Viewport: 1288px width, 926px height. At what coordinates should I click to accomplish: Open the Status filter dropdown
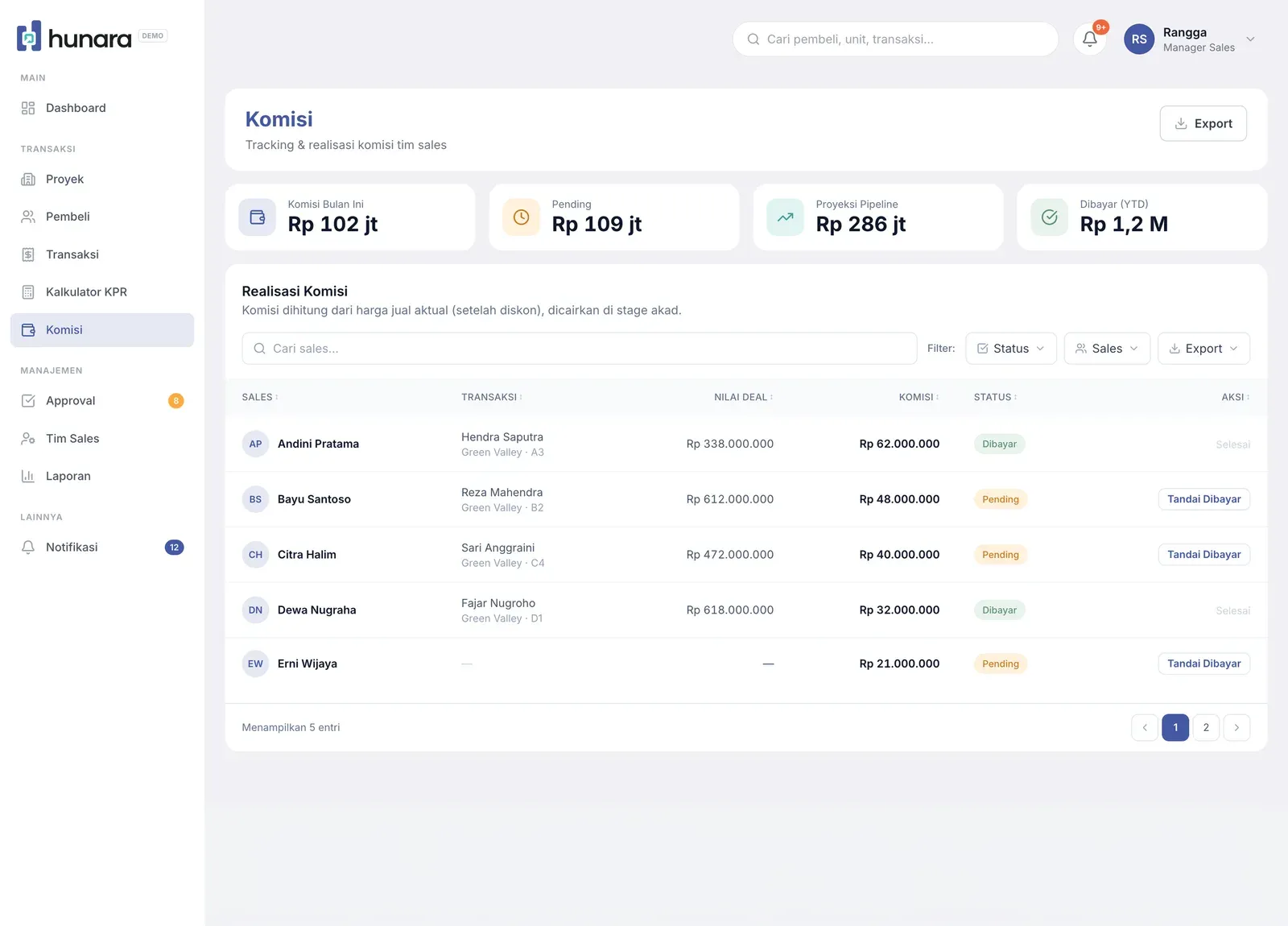click(1011, 349)
